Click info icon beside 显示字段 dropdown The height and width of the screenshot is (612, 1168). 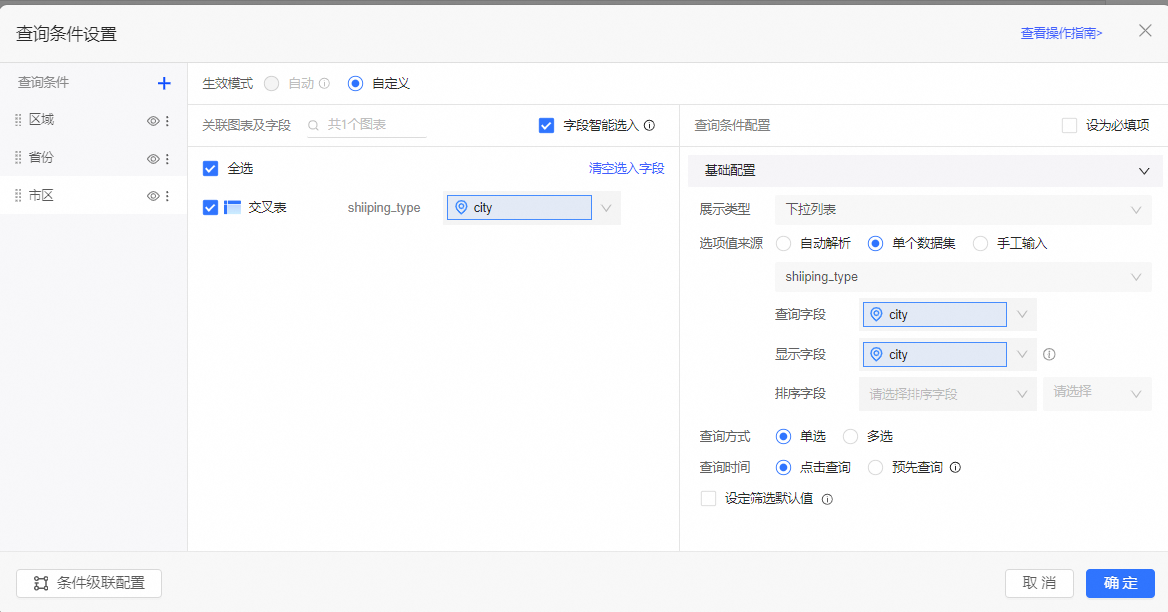pos(1049,354)
